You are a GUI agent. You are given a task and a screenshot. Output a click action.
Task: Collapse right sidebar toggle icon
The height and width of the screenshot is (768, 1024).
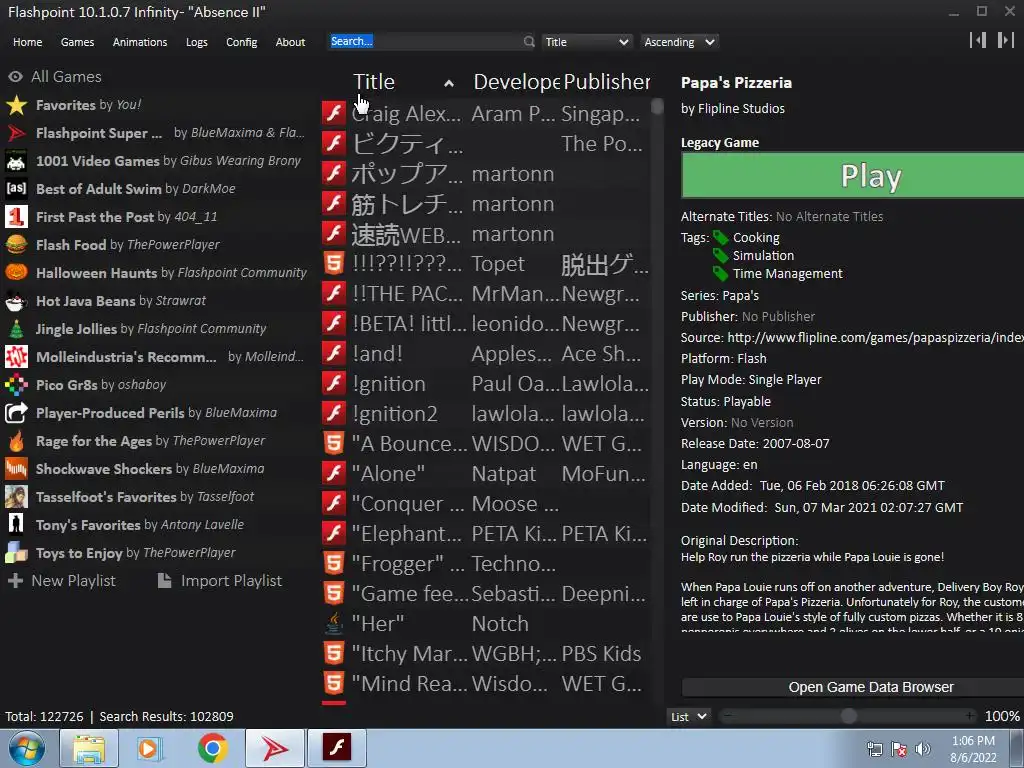click(1005, 40)
